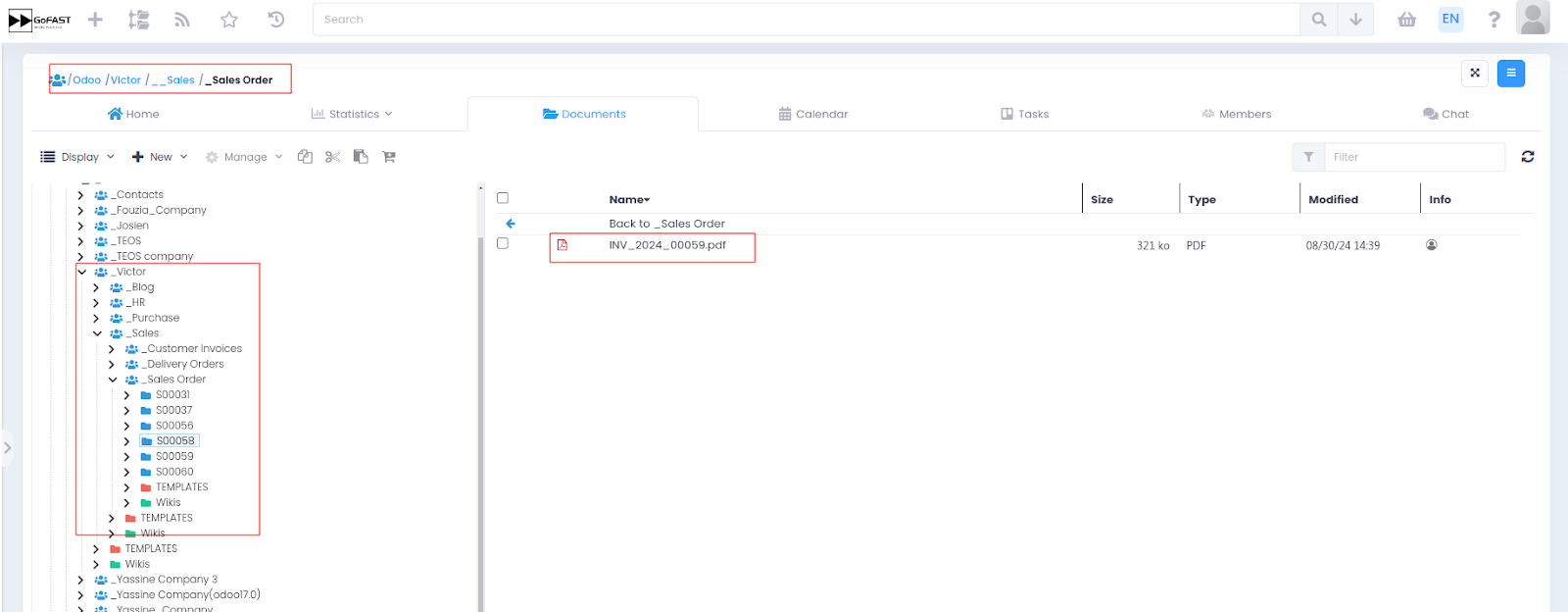Select the S00058 folder in the tree
The image size is (1568, 612).
[174, 441]
